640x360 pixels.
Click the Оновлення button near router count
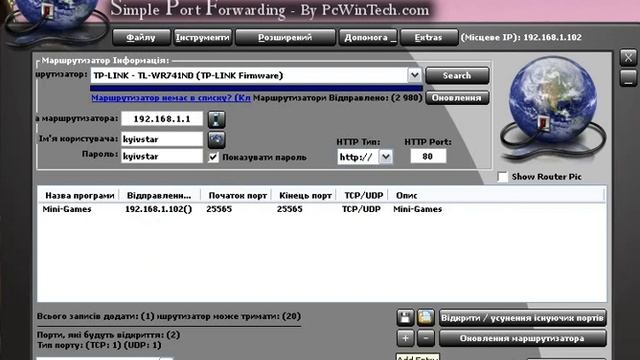457,98
